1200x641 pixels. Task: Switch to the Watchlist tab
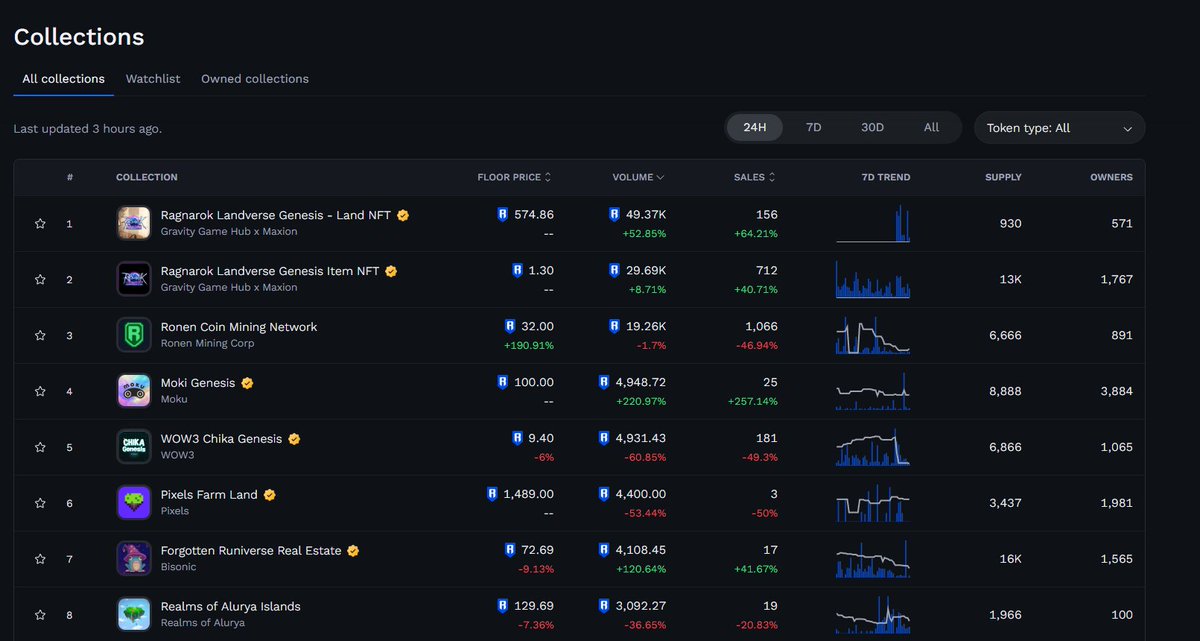coord(152,78)
